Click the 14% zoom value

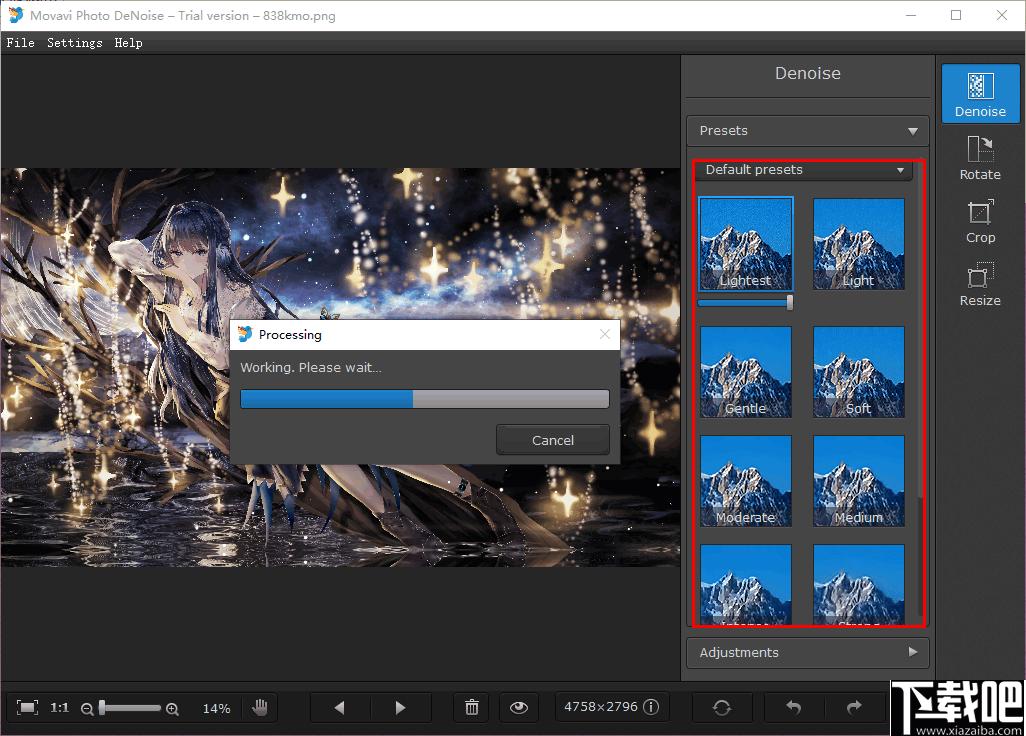216,709
